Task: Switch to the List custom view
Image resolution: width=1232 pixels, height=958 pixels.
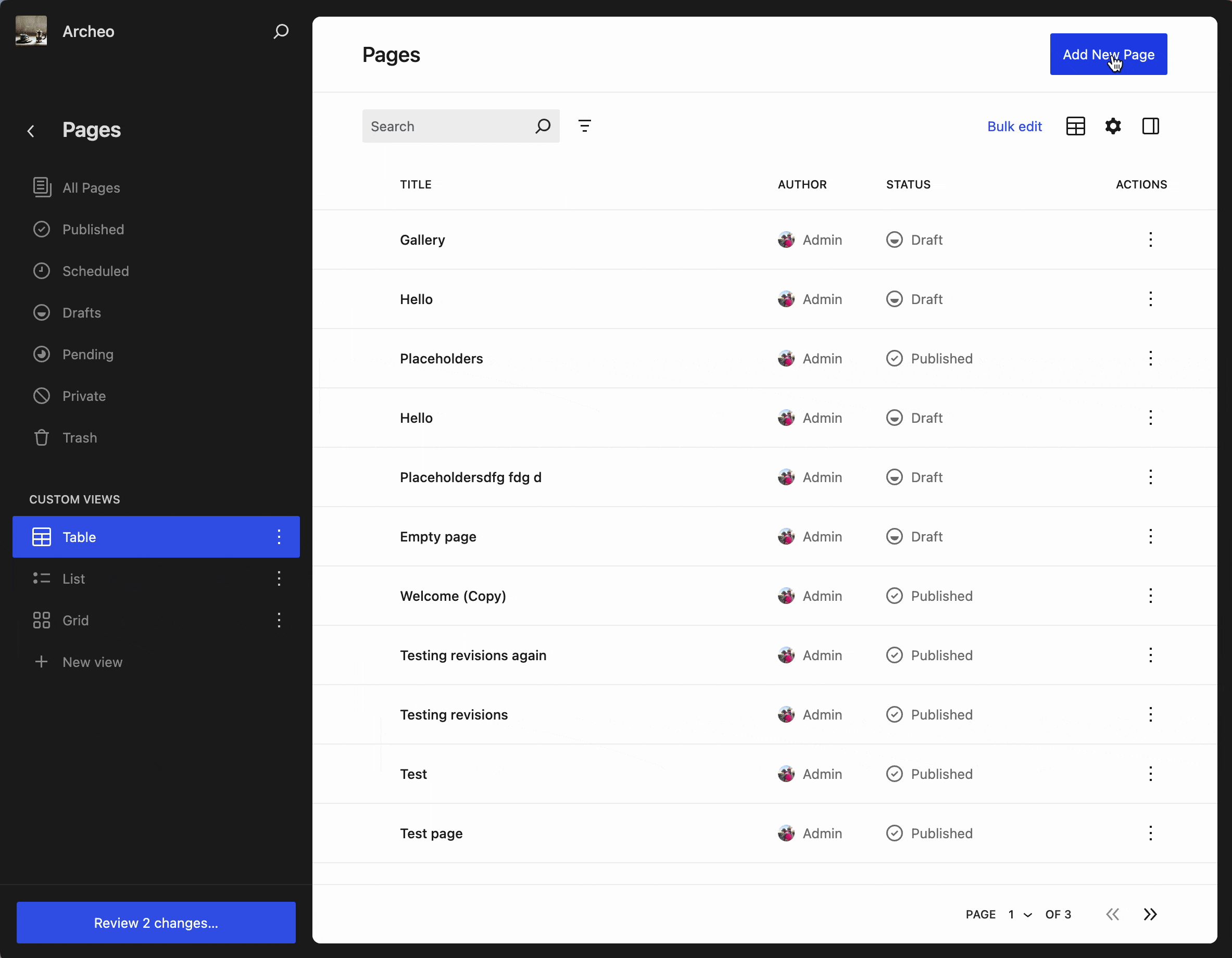Action: (x=74, y=578)
